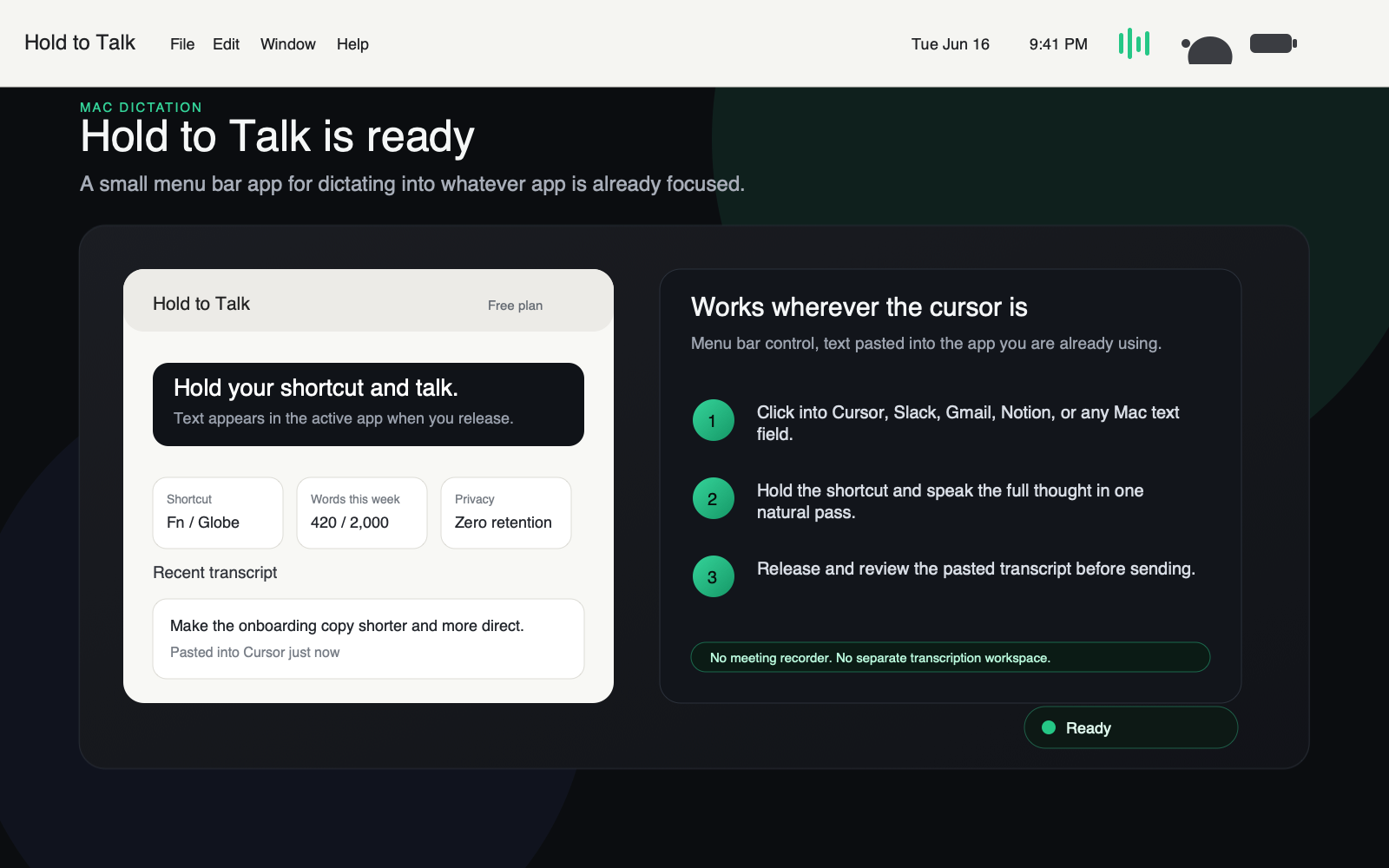The image size is (1389, 868).
Task: Select the Privacy Zero retention card
Action: coord(506,513)
